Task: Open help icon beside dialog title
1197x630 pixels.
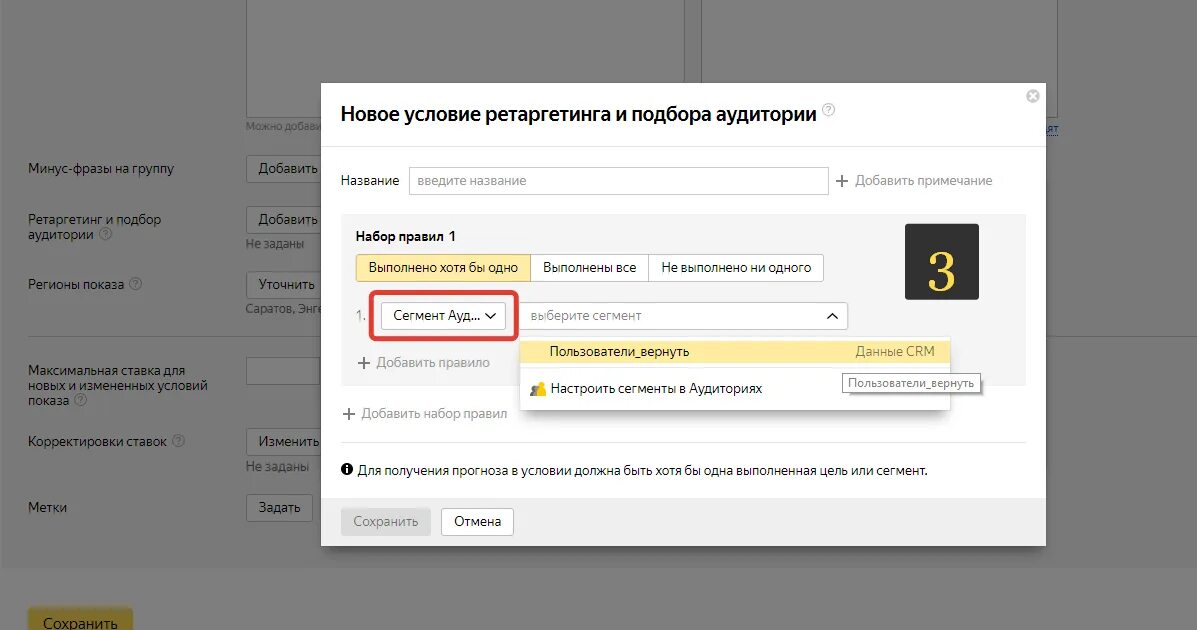Action: 828,110
